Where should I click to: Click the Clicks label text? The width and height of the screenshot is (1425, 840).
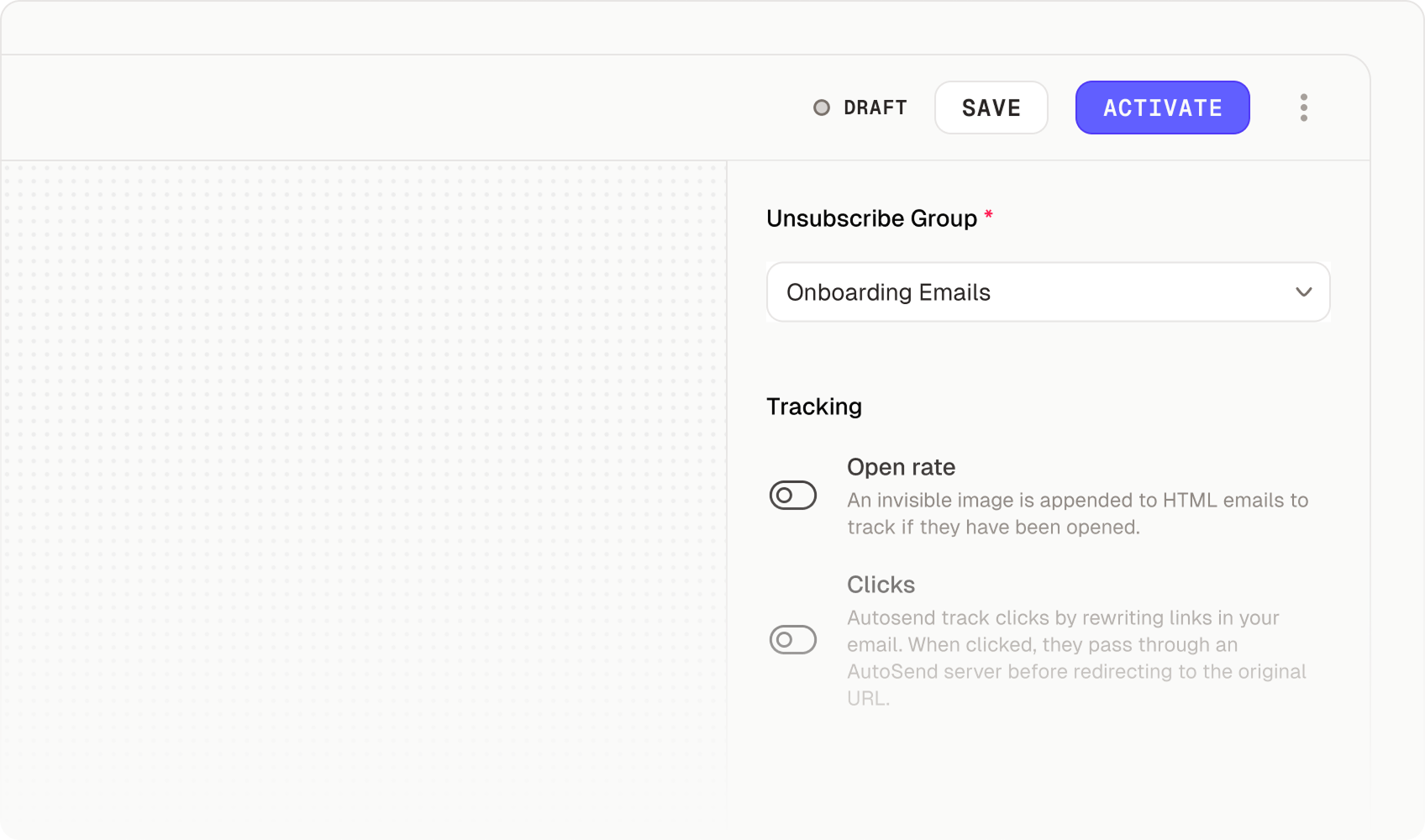pos(881,585)
